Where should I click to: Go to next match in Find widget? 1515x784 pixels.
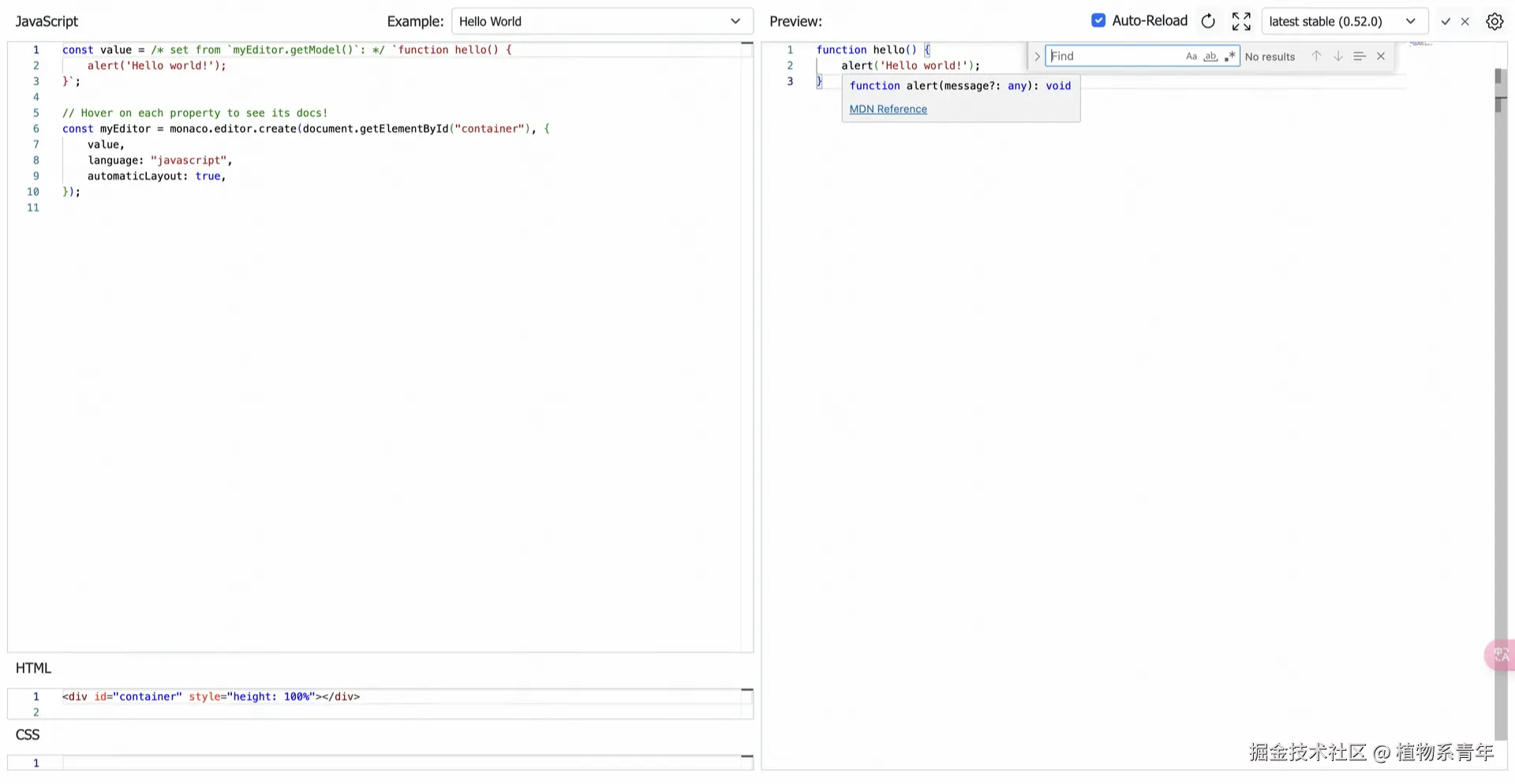point(1338,56)
